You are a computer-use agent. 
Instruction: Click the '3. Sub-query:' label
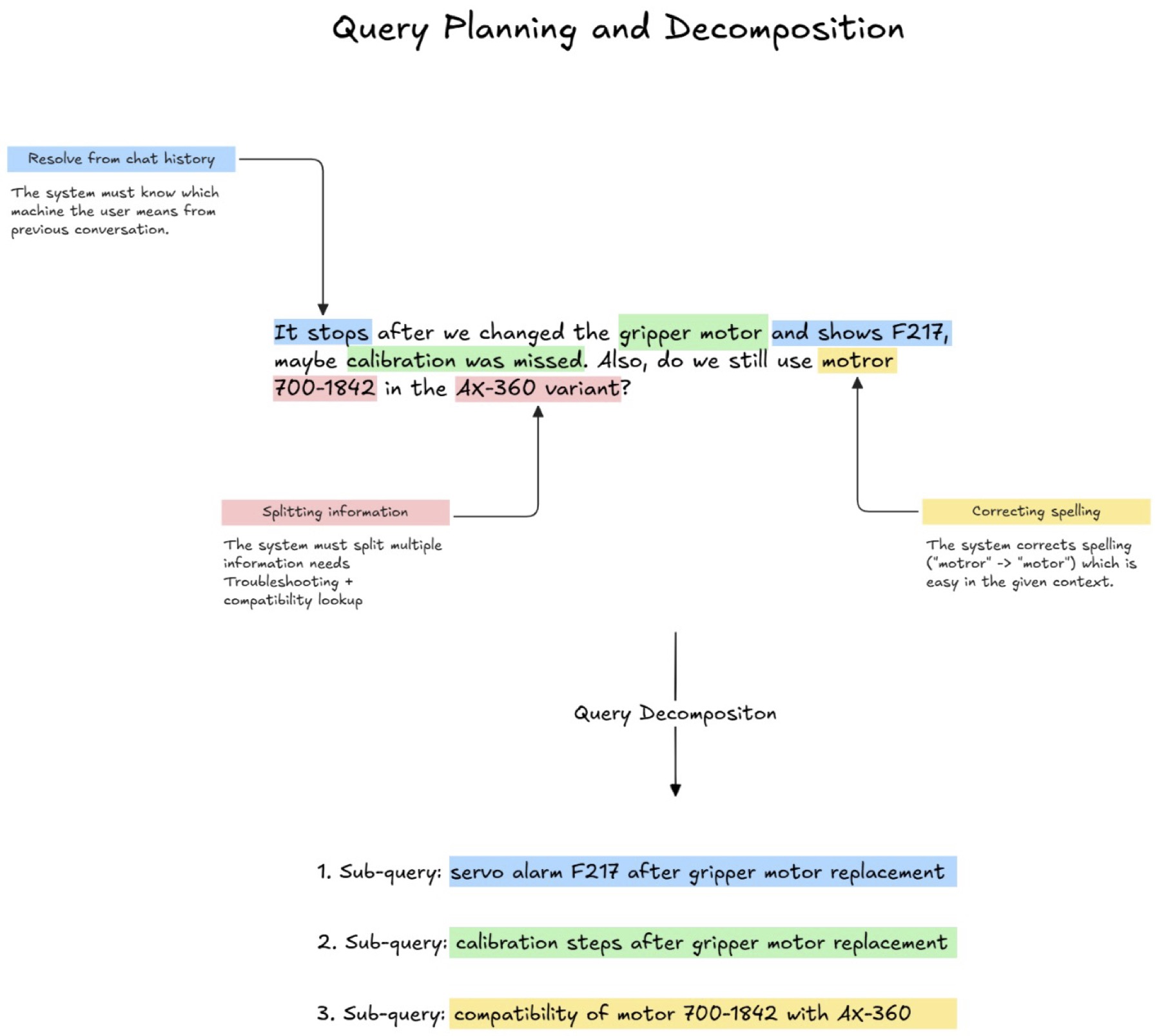coord(380,1014)
